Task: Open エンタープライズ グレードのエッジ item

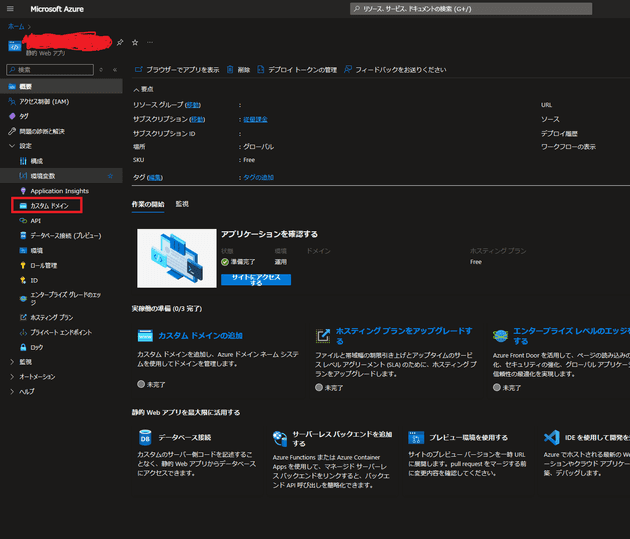Action: pyautogui.click(x=66, y=298)
